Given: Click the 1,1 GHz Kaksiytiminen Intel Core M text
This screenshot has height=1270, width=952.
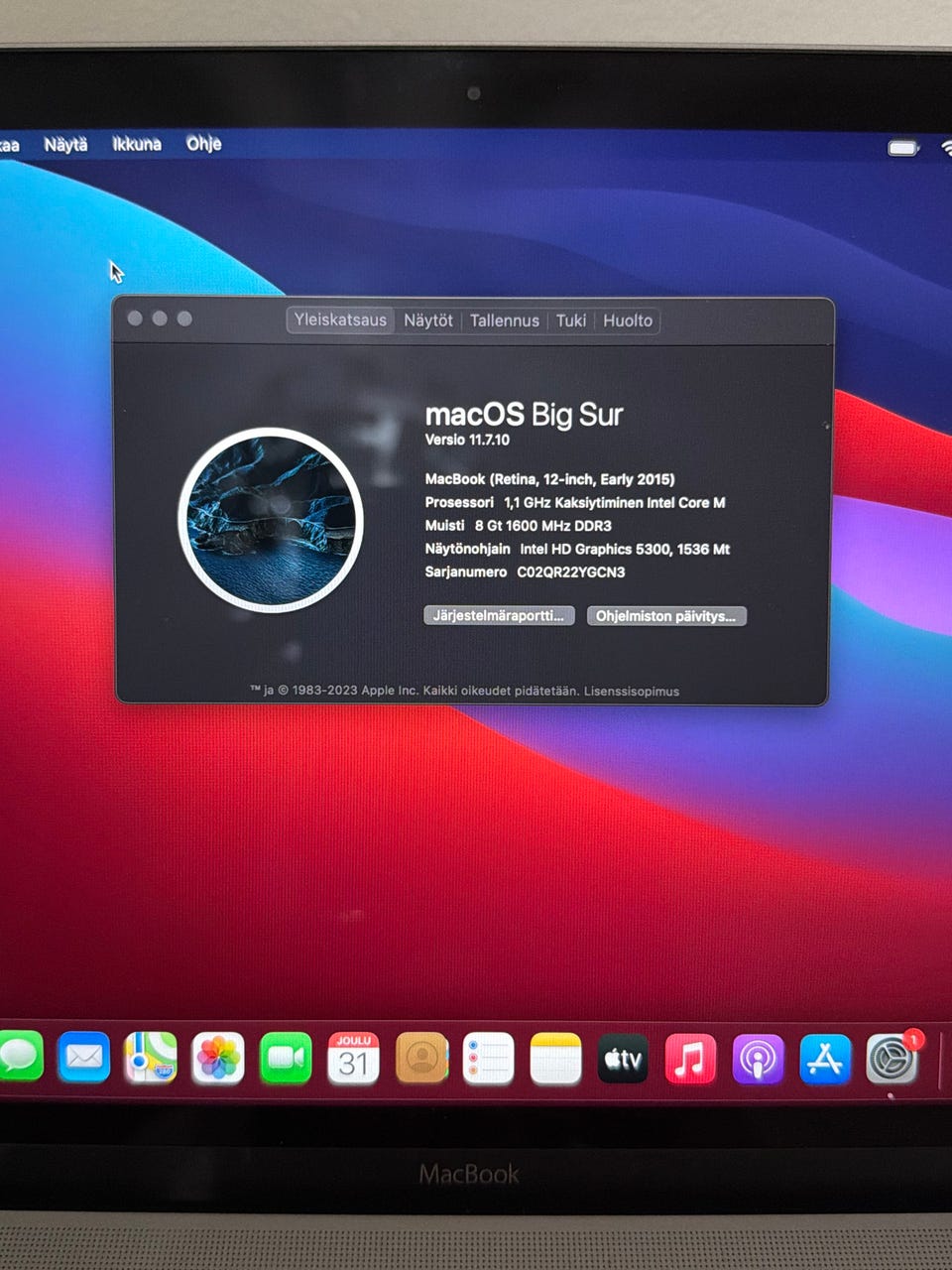Looking at the screenshot, I should click(615, 503).
